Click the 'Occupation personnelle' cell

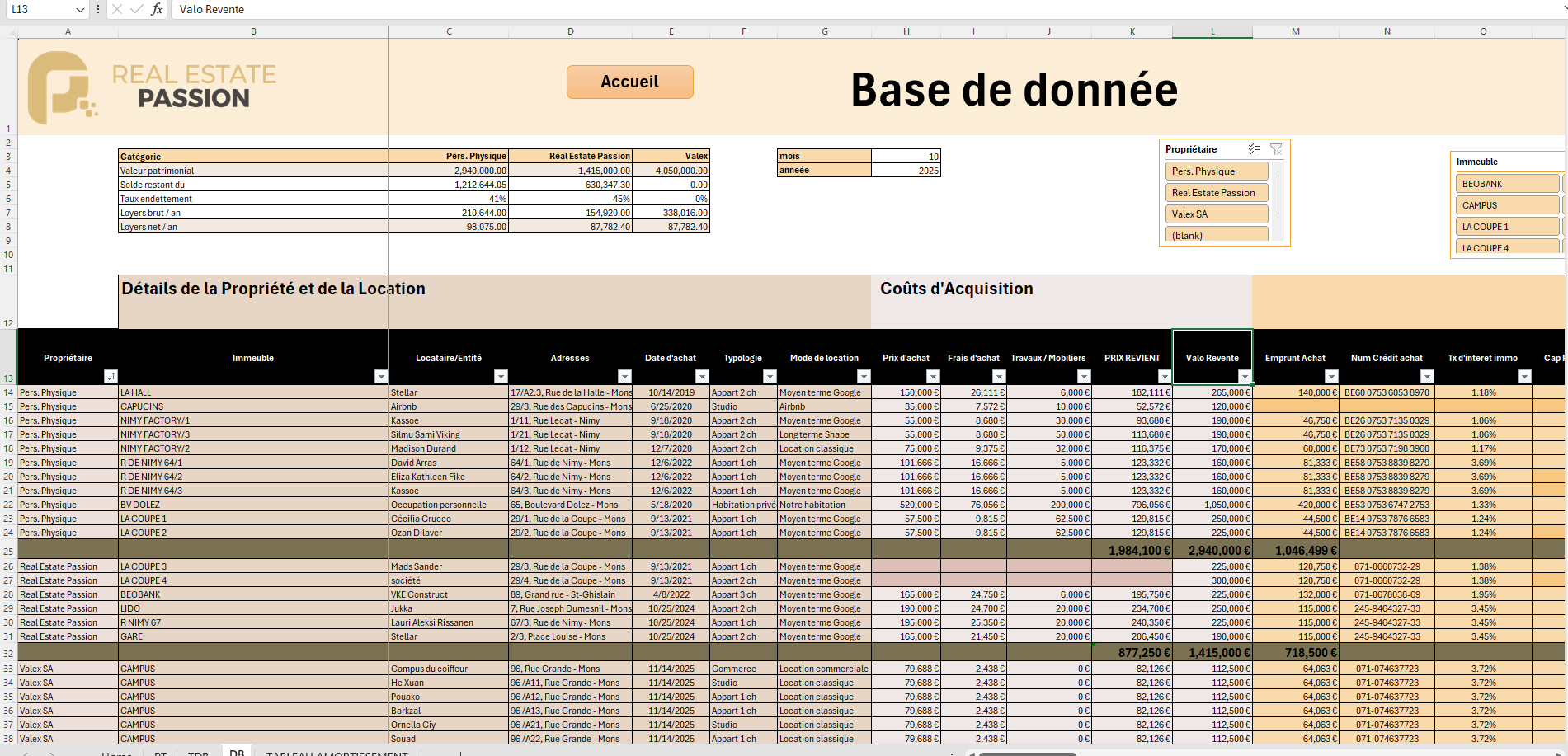click(449, 505)
